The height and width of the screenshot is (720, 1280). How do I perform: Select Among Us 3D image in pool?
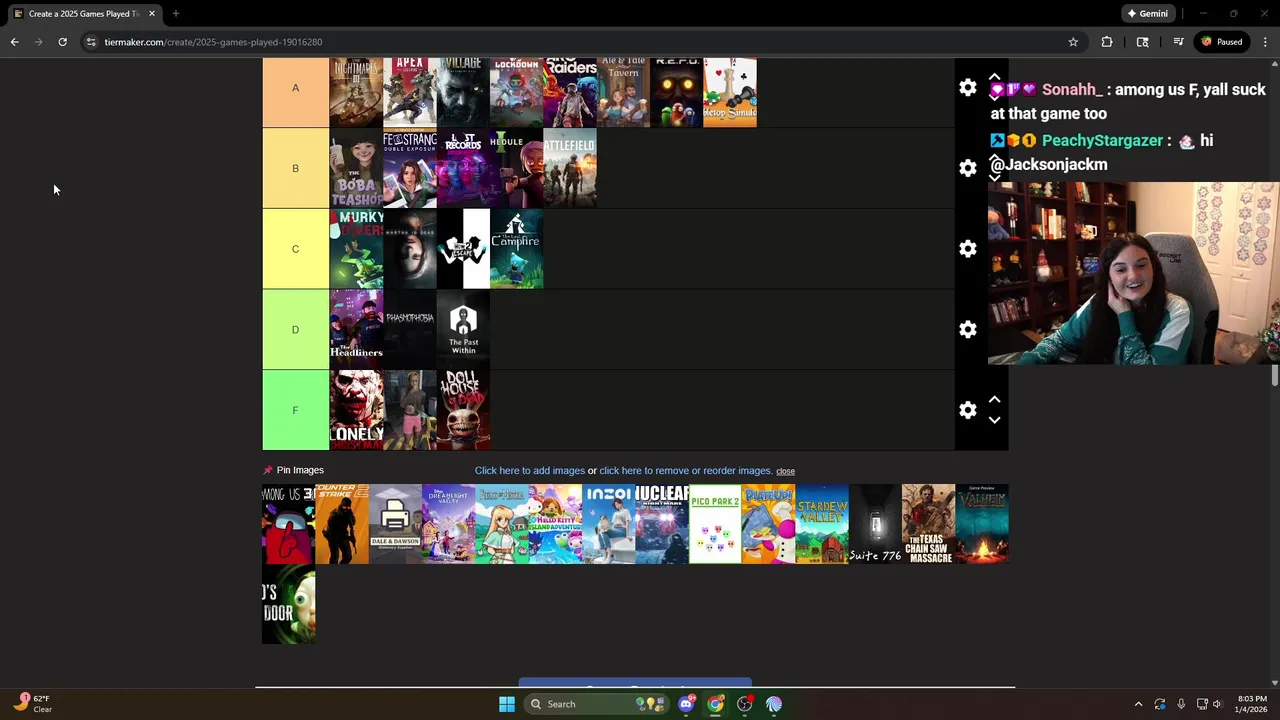click(x=288, y=524)
